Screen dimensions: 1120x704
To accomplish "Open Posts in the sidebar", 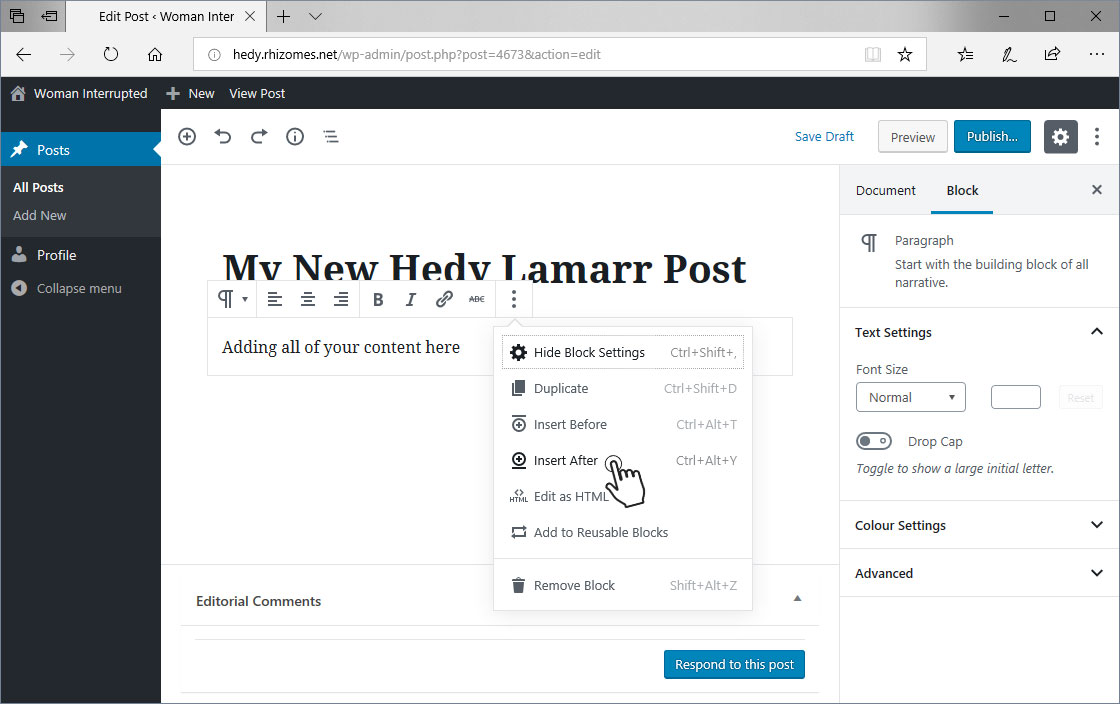I will (81, 149).
